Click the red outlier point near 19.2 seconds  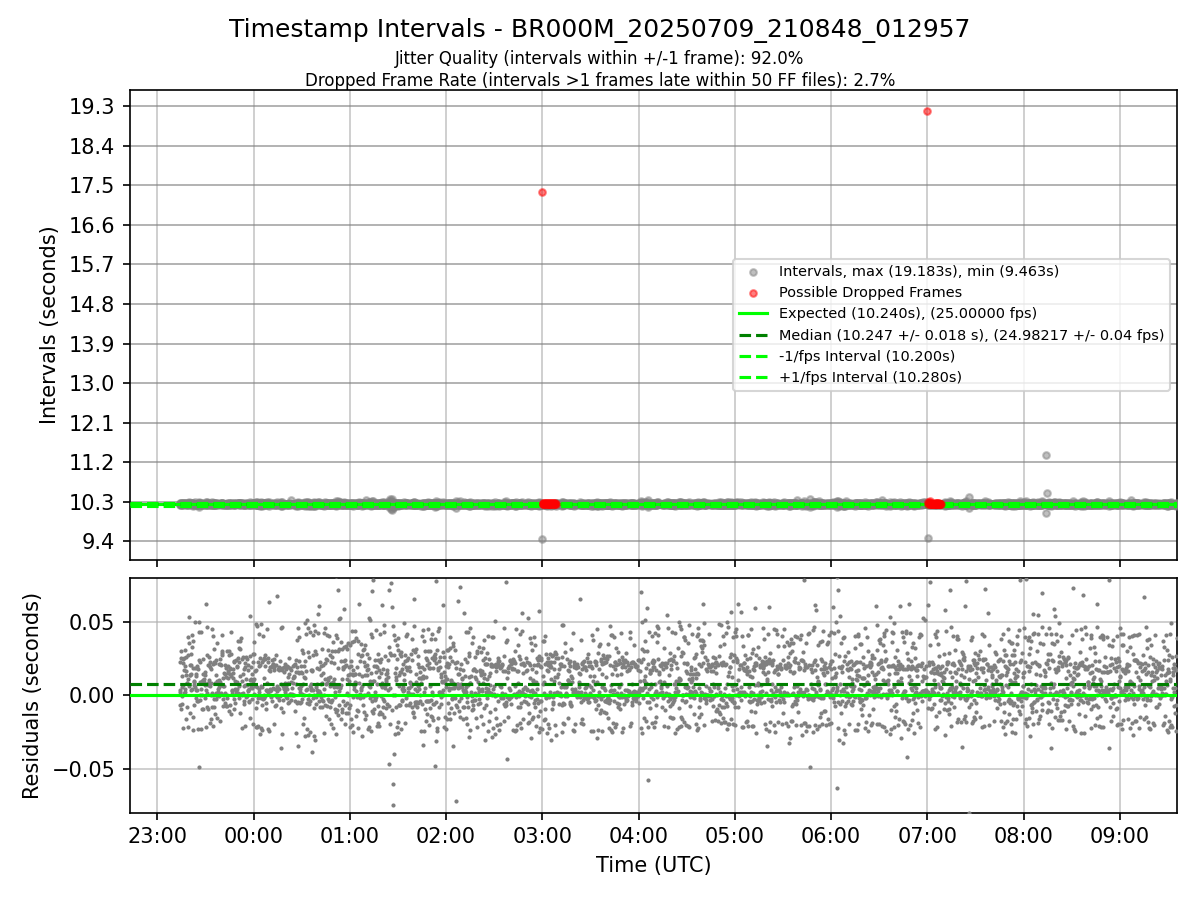pos(927,111)
